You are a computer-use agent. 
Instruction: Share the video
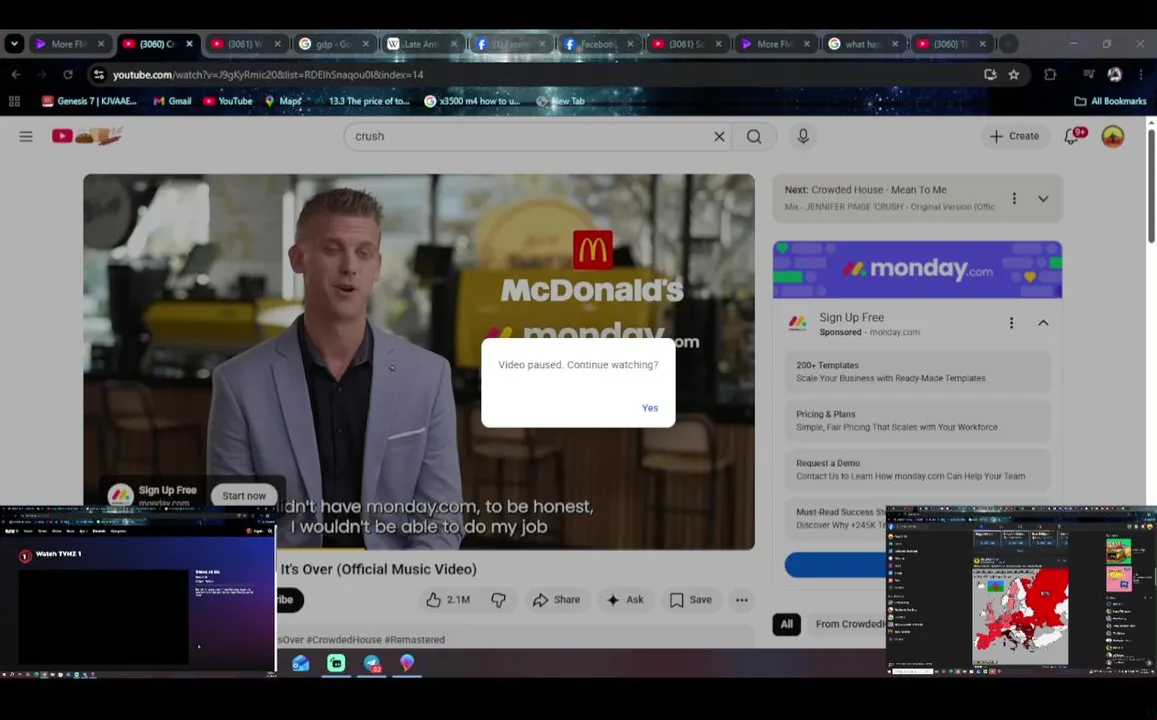click(556, 600)
